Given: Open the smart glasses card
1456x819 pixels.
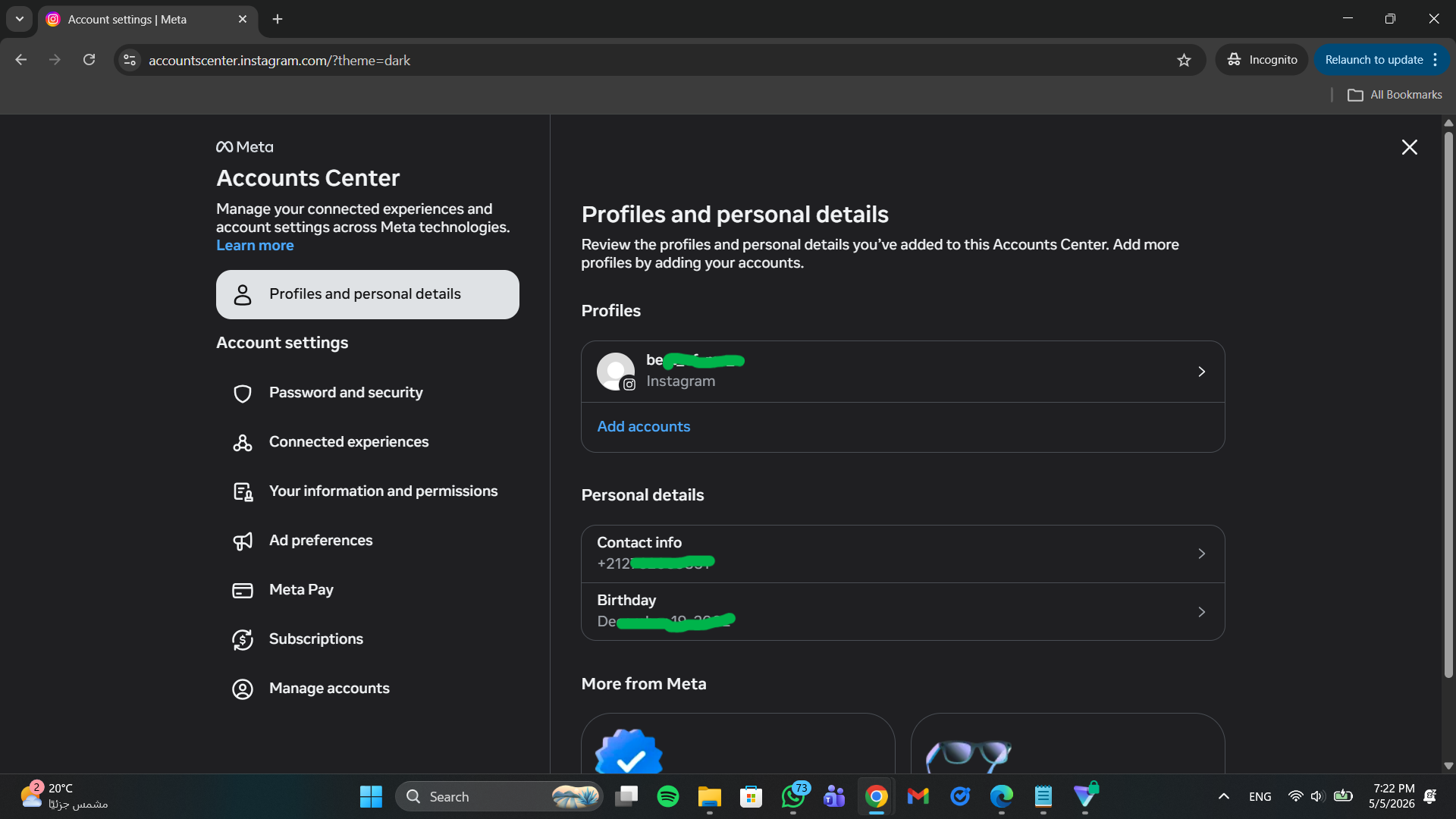Looking at the screenshot, I should (x=1068, y=743).
